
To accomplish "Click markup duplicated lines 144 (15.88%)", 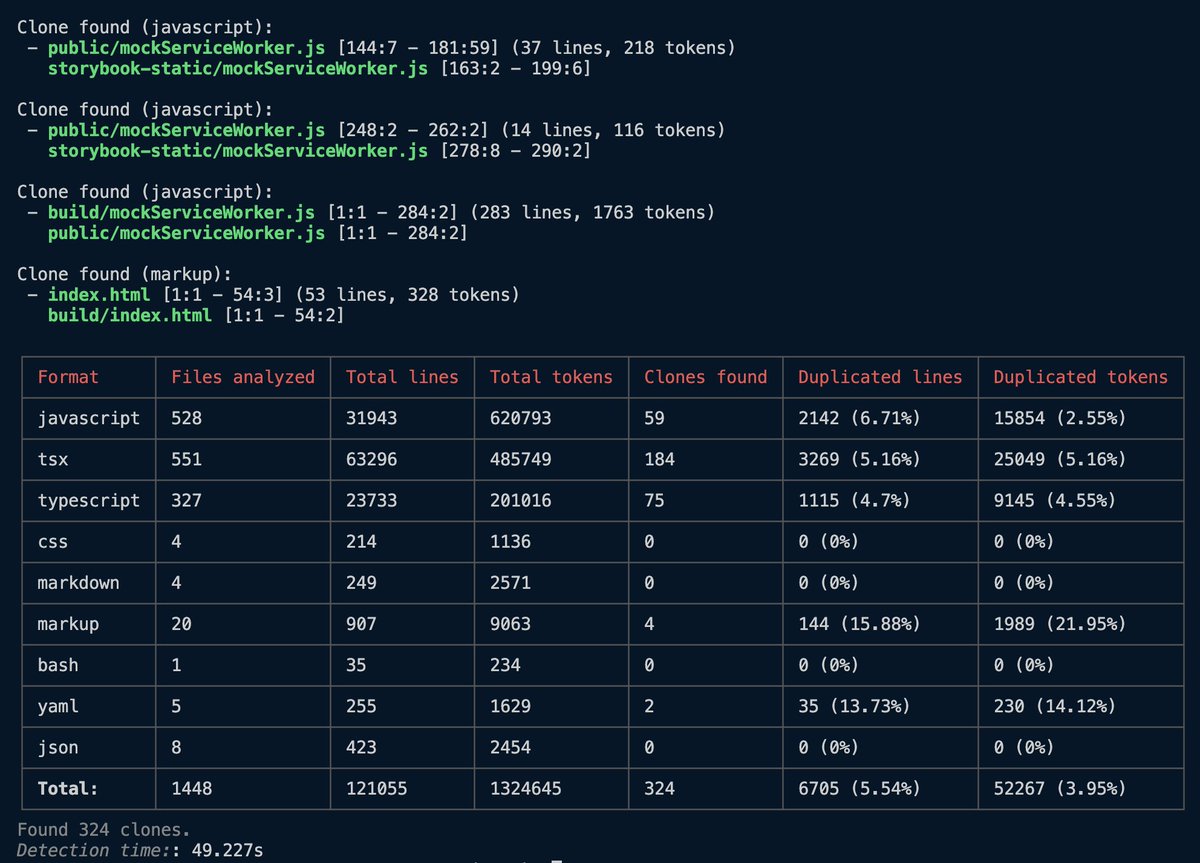I will [859, 624].
